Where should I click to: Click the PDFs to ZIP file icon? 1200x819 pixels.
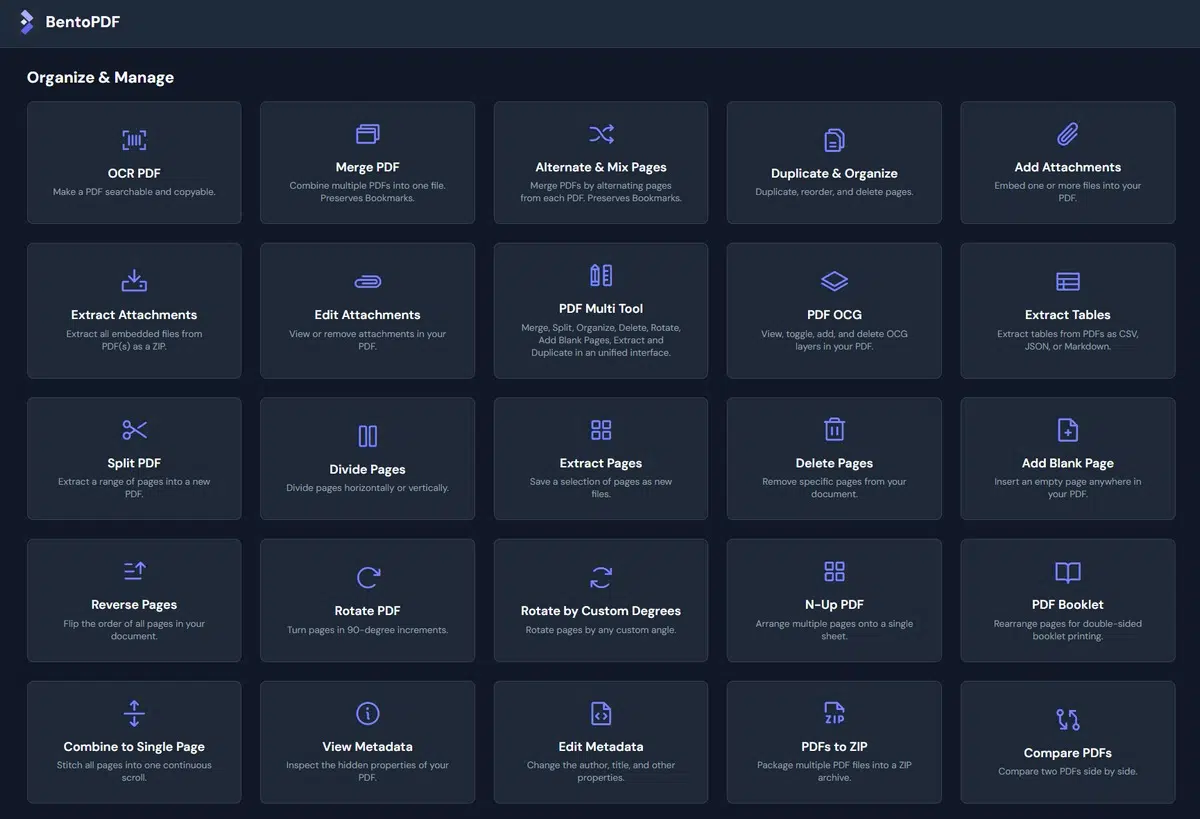[x=834, y=713]
